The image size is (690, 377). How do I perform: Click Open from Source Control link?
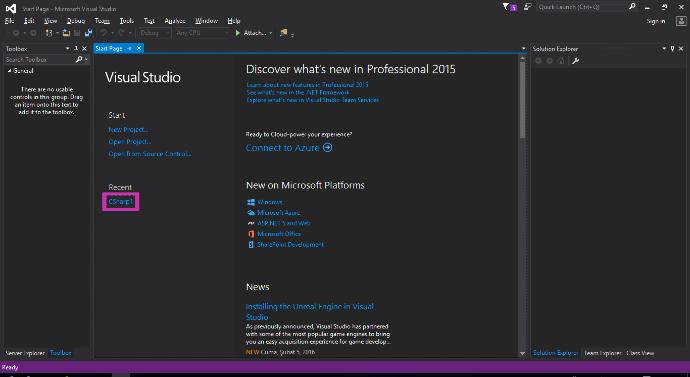coord(150,154)
